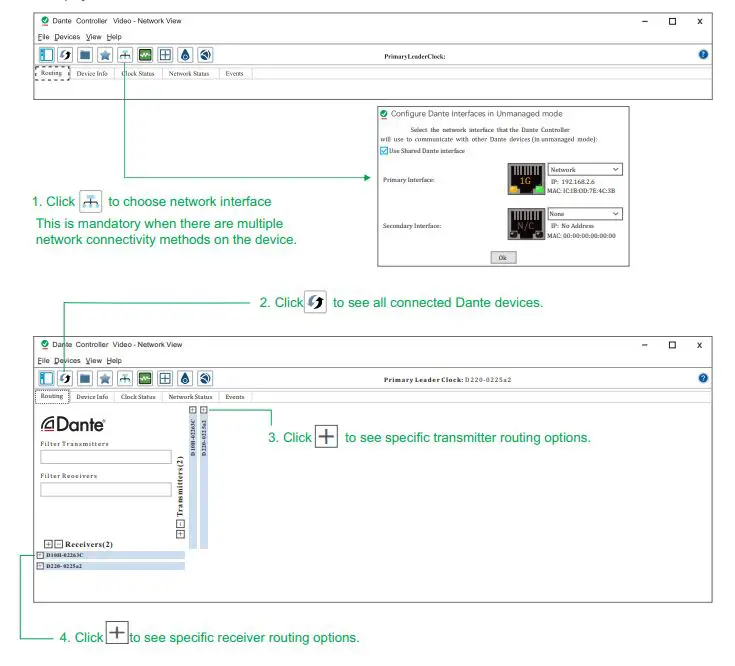735x666 pixels.
Task: Switch to the Network Status tab in the lower window
Action: pyautogui.click(x=190, y=397)
